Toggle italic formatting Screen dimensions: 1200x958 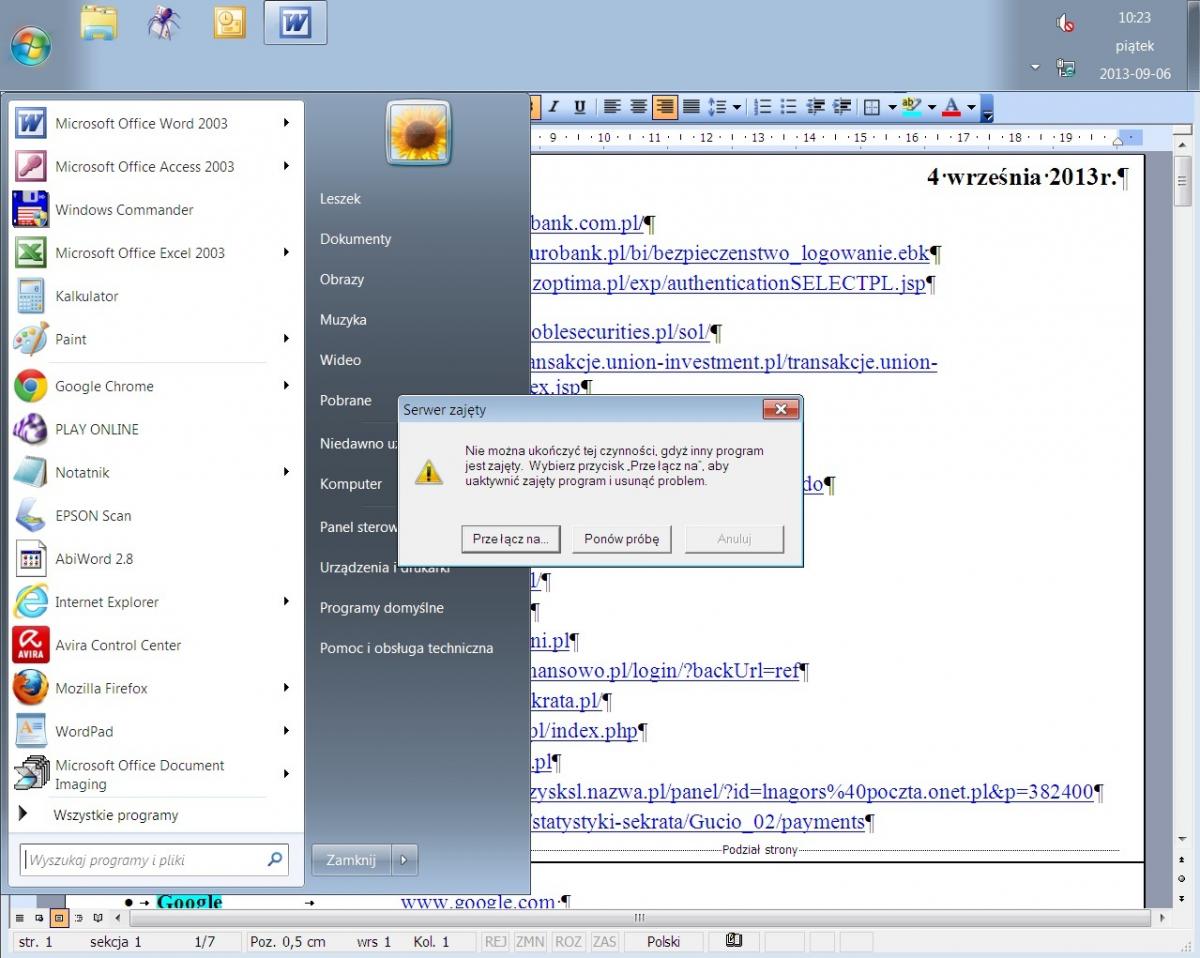(553, 106)
